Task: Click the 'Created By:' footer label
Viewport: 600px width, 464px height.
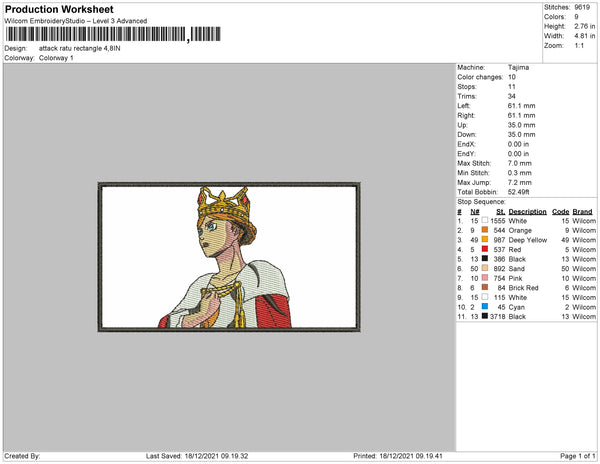Action: tap(22, 456)
